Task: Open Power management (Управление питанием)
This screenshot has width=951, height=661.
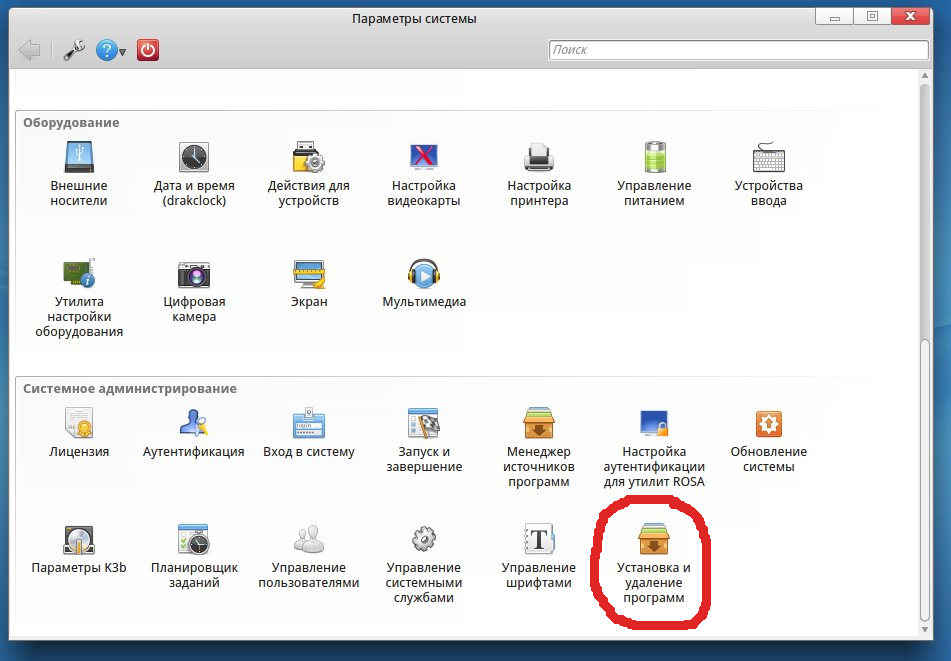Action: (654, 175)
